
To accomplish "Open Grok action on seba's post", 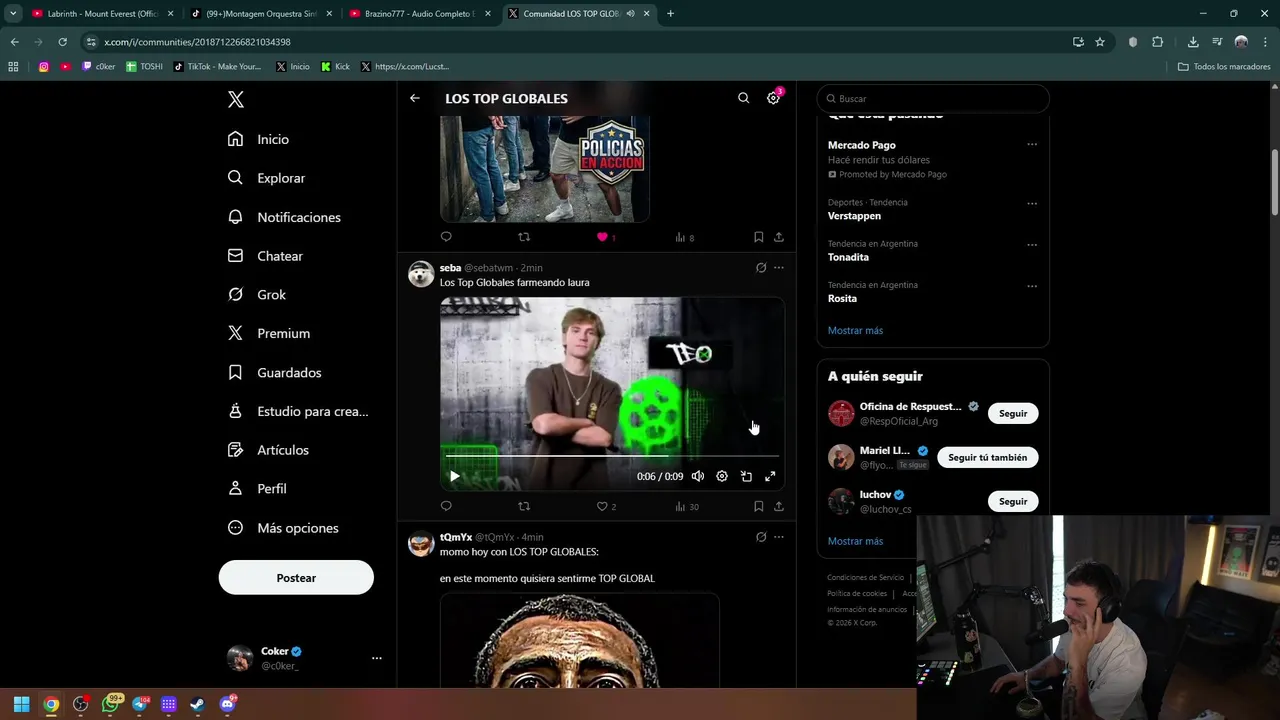I will (761, 268).
